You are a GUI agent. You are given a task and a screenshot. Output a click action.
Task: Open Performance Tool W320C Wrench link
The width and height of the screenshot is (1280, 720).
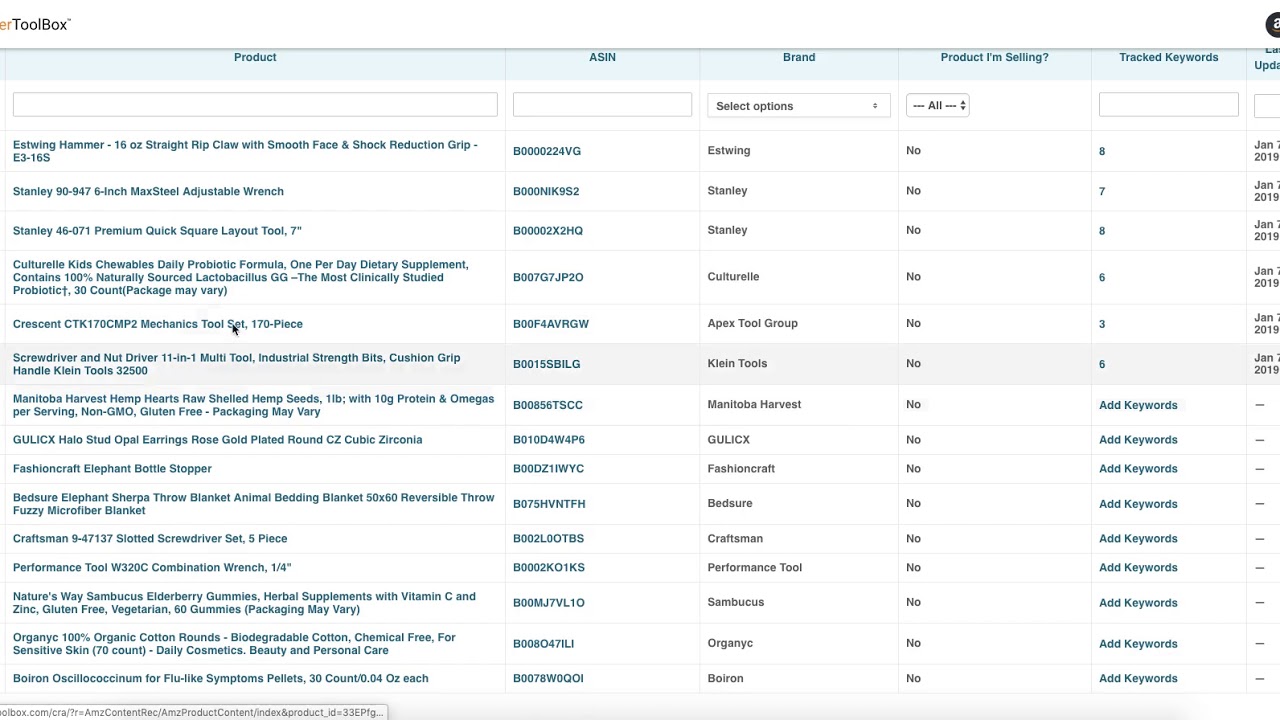click(152, 567)
